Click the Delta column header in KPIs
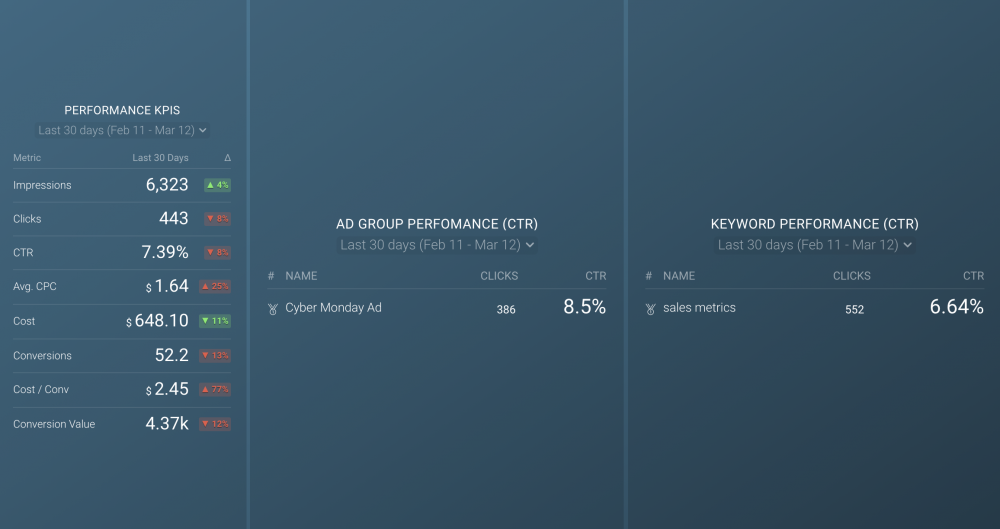Viewport: 1000px width, 529px height. (227, 158)
